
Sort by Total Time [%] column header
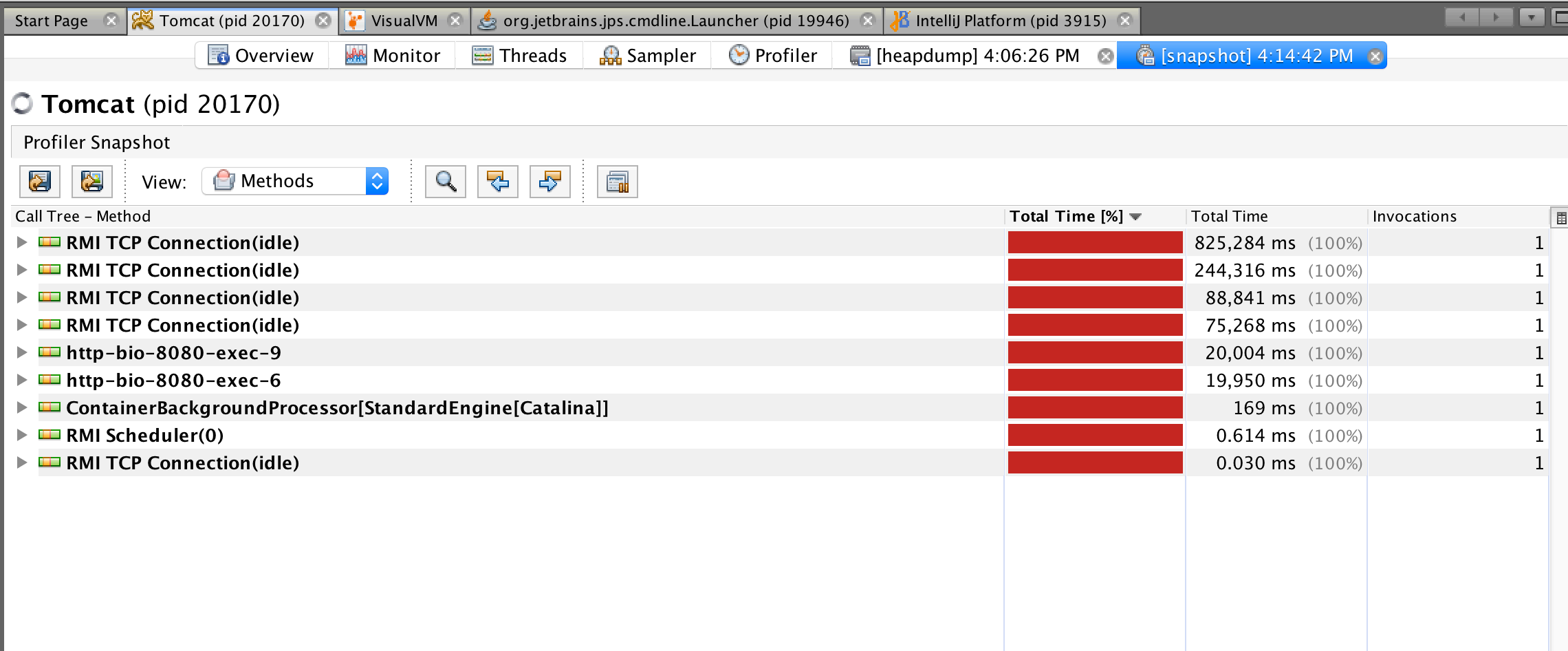(1095, 217)
